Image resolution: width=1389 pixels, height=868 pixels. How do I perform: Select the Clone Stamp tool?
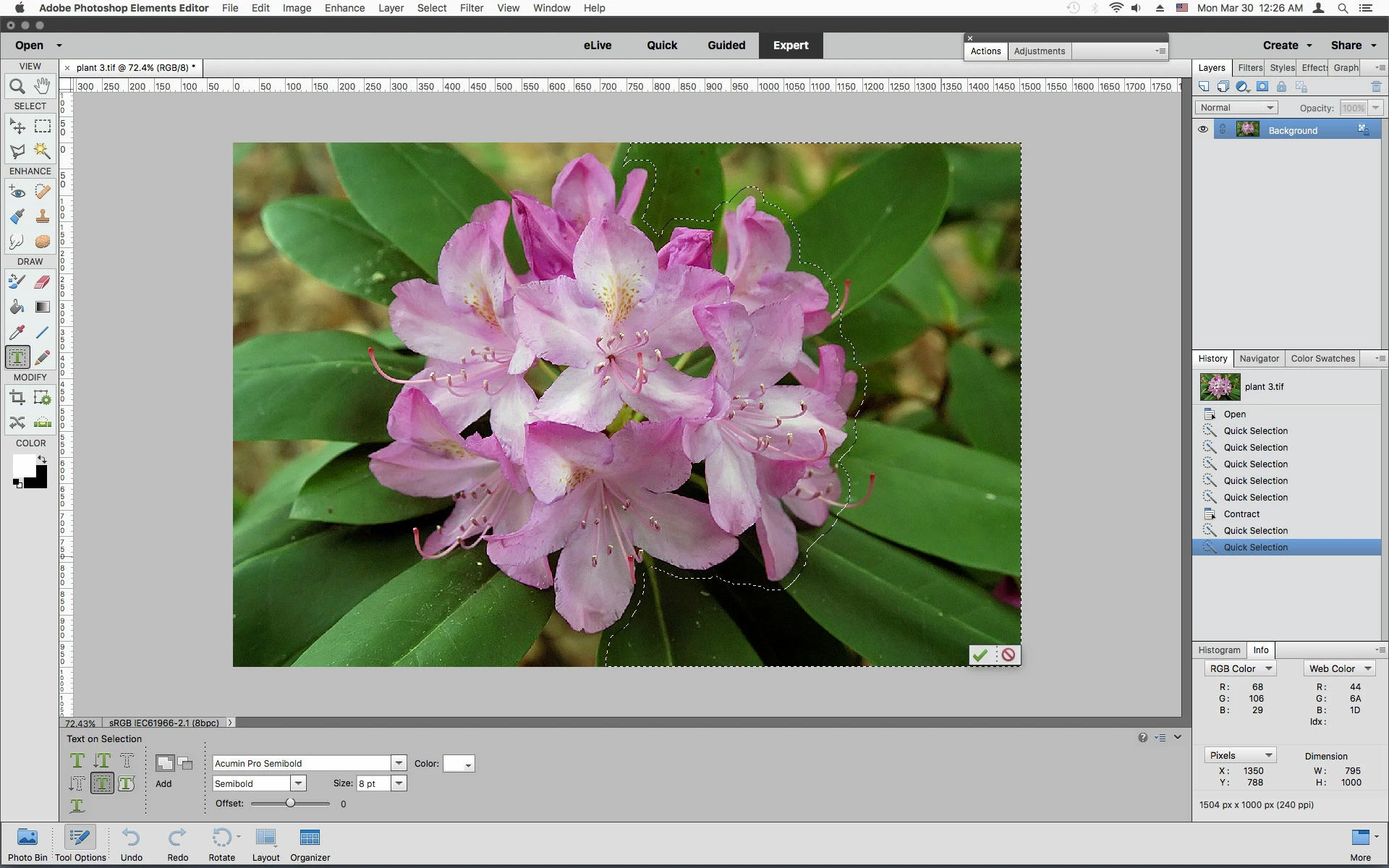42,216
